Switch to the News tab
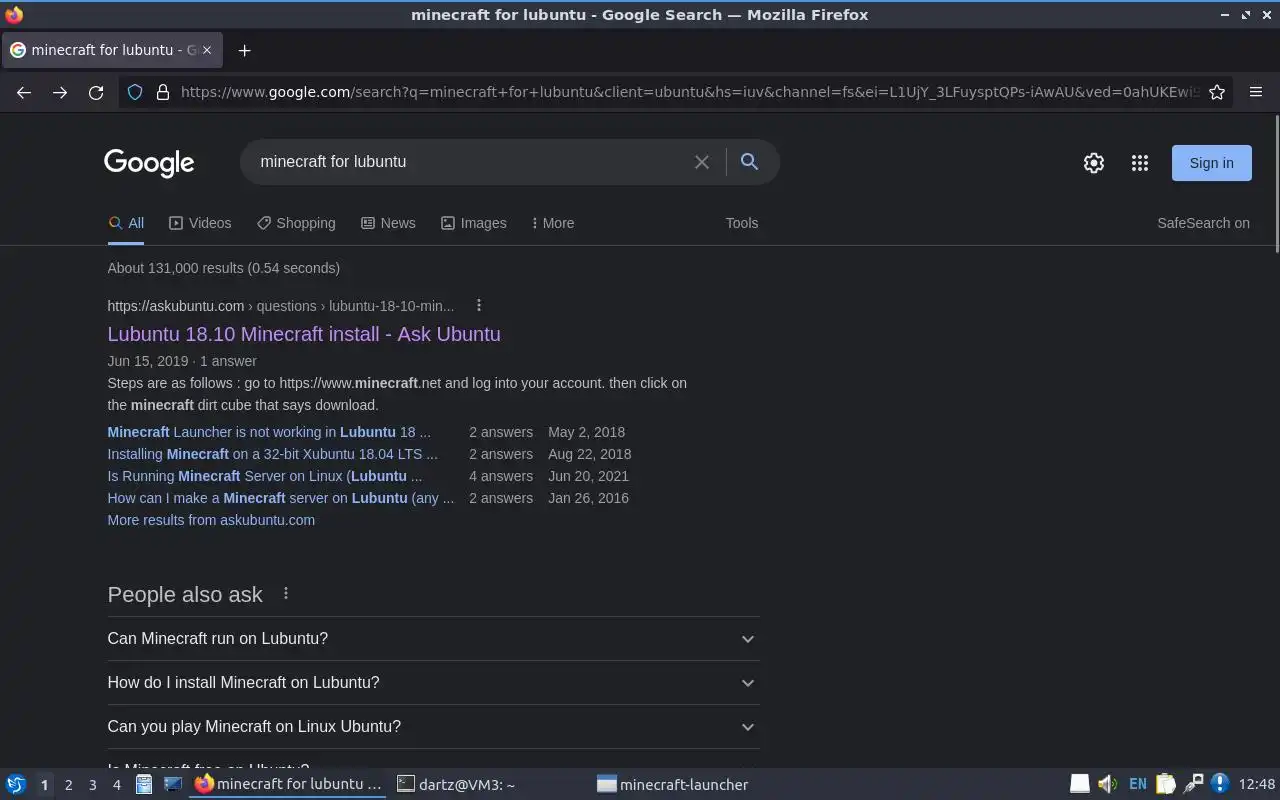Image resolution: width=1280 pixels, height=800 pixels. [x=388, y=223]
